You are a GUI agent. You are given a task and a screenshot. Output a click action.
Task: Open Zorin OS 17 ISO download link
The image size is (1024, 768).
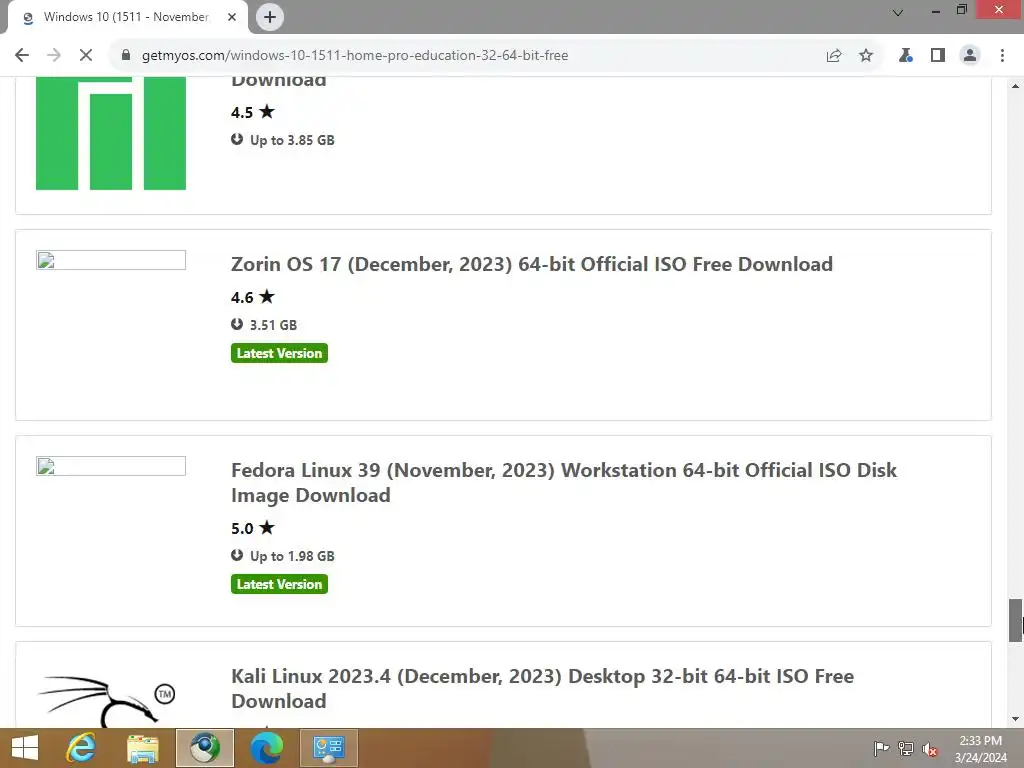point(532,264)
